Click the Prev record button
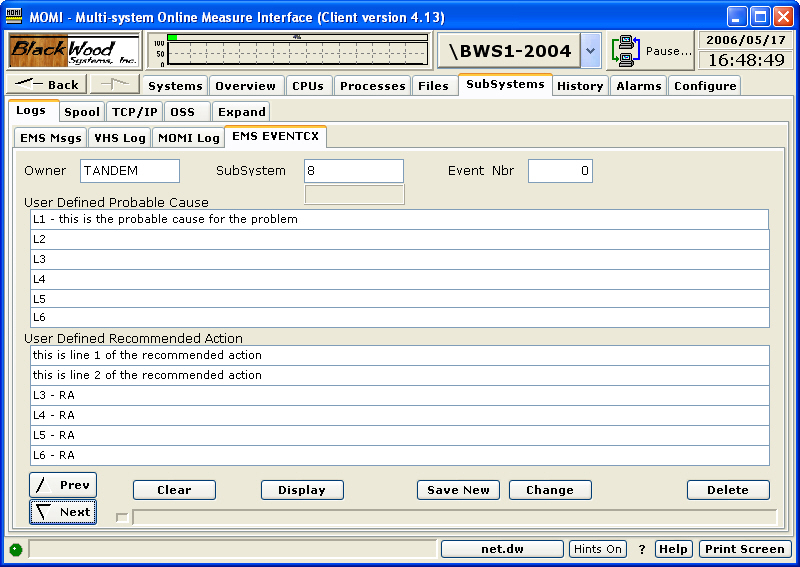 point(63,485)
